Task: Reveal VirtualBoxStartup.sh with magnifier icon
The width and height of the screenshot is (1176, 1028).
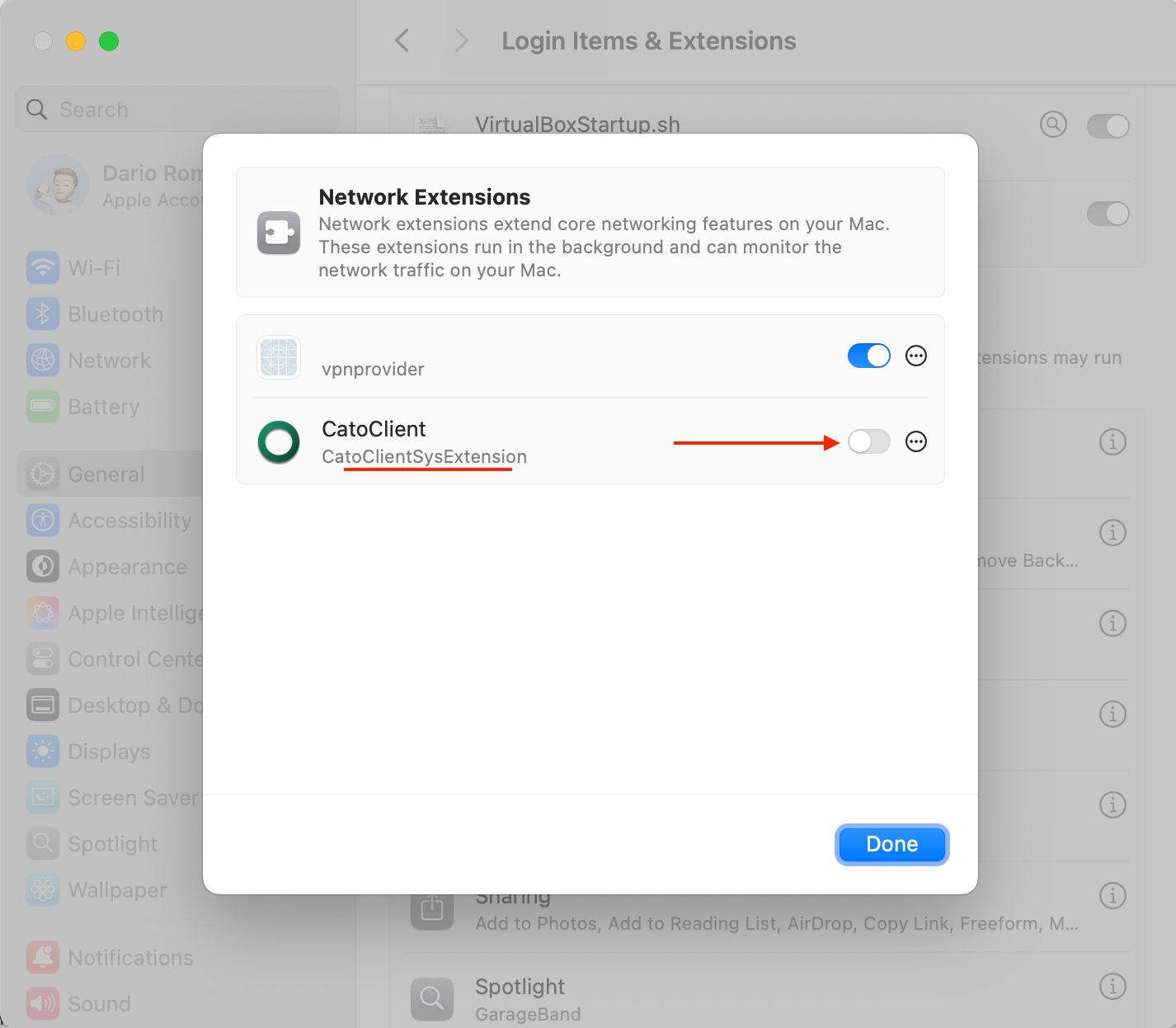Action: click(x=1053, y=125)
